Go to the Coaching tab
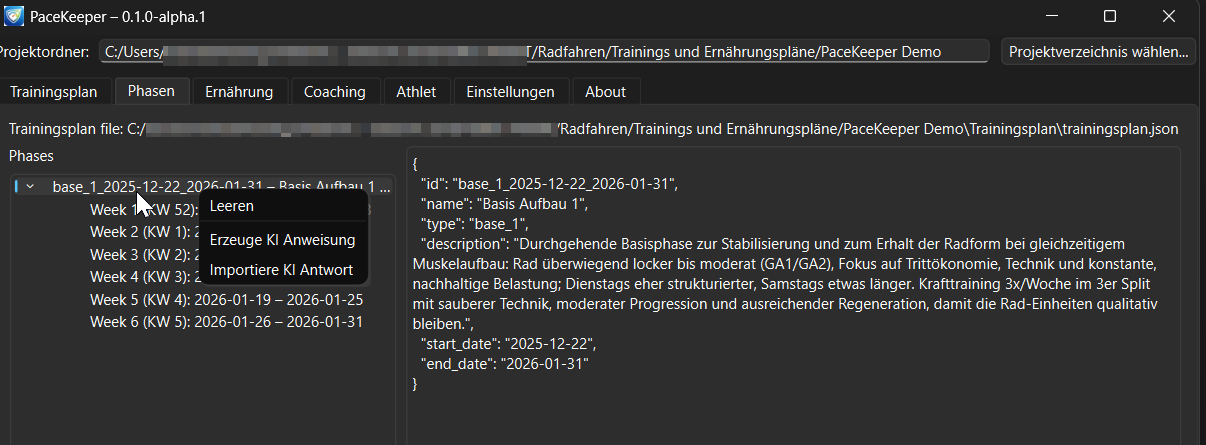 [x=335, y=92]
